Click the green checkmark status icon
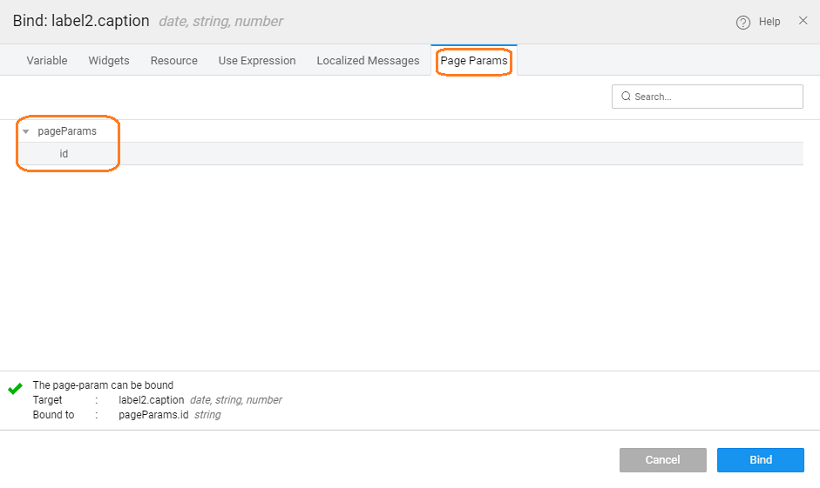820x488 pixels. [x=15, y=388]
